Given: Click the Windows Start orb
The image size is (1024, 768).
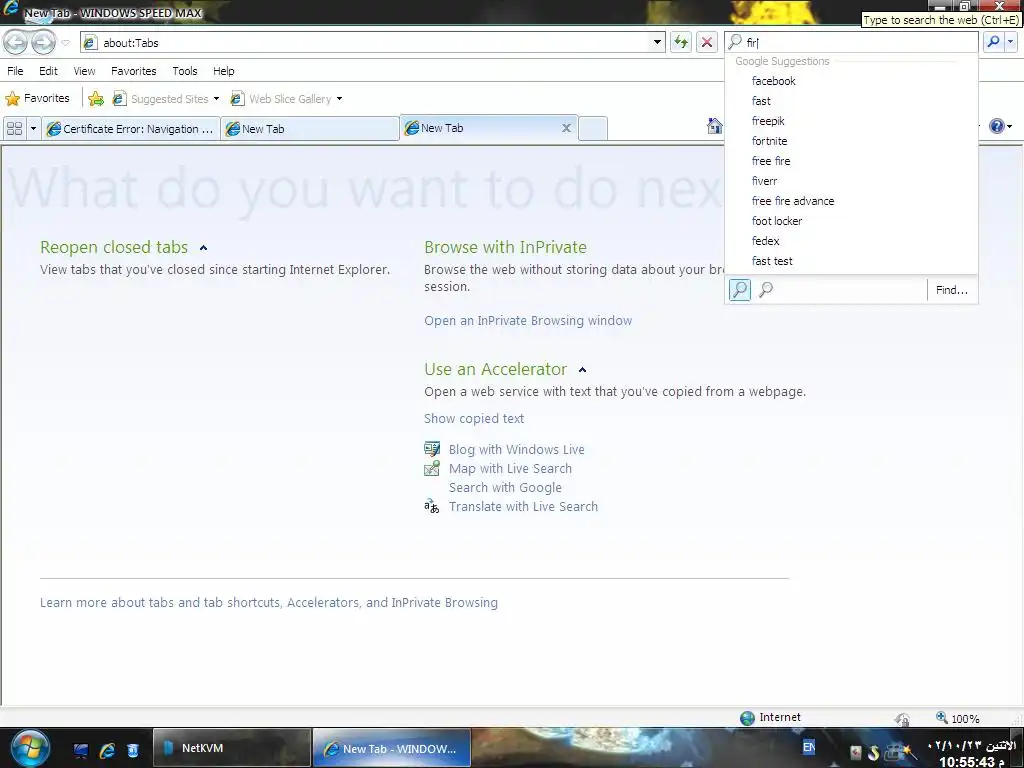Looking at the screenshot, I should tap(29, 748).
